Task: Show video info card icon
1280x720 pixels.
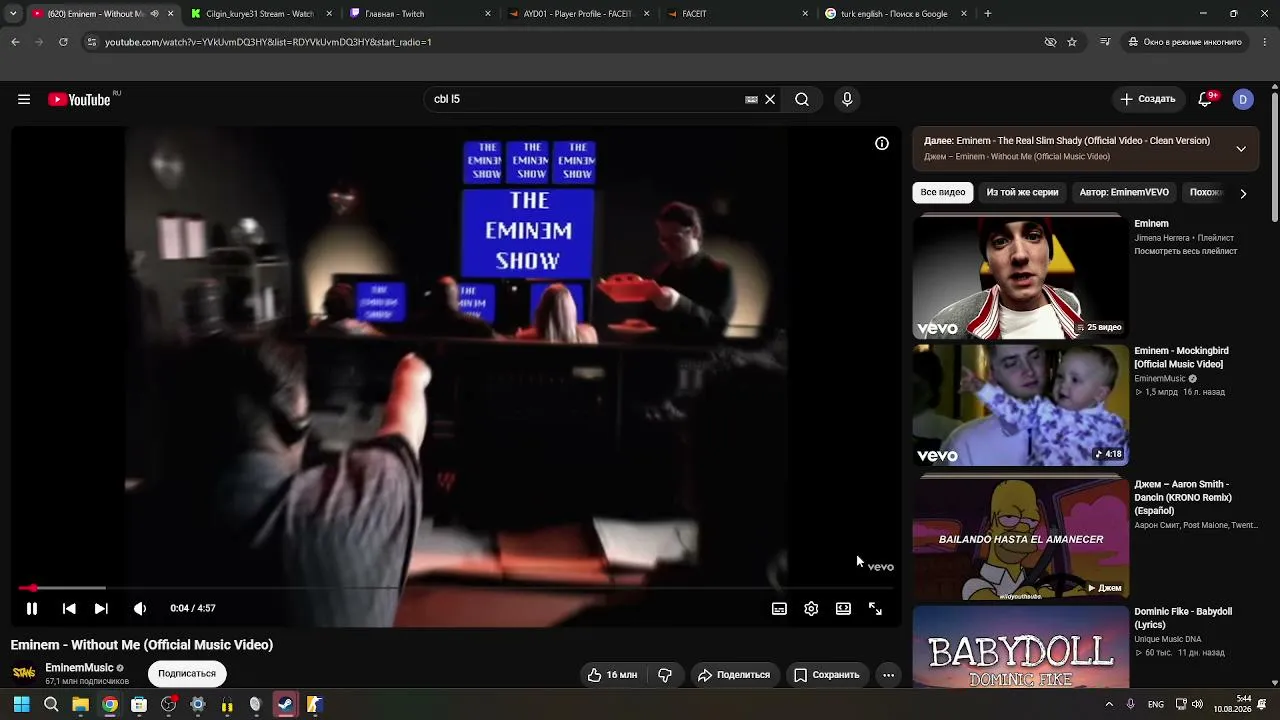Action: point(882,143)
